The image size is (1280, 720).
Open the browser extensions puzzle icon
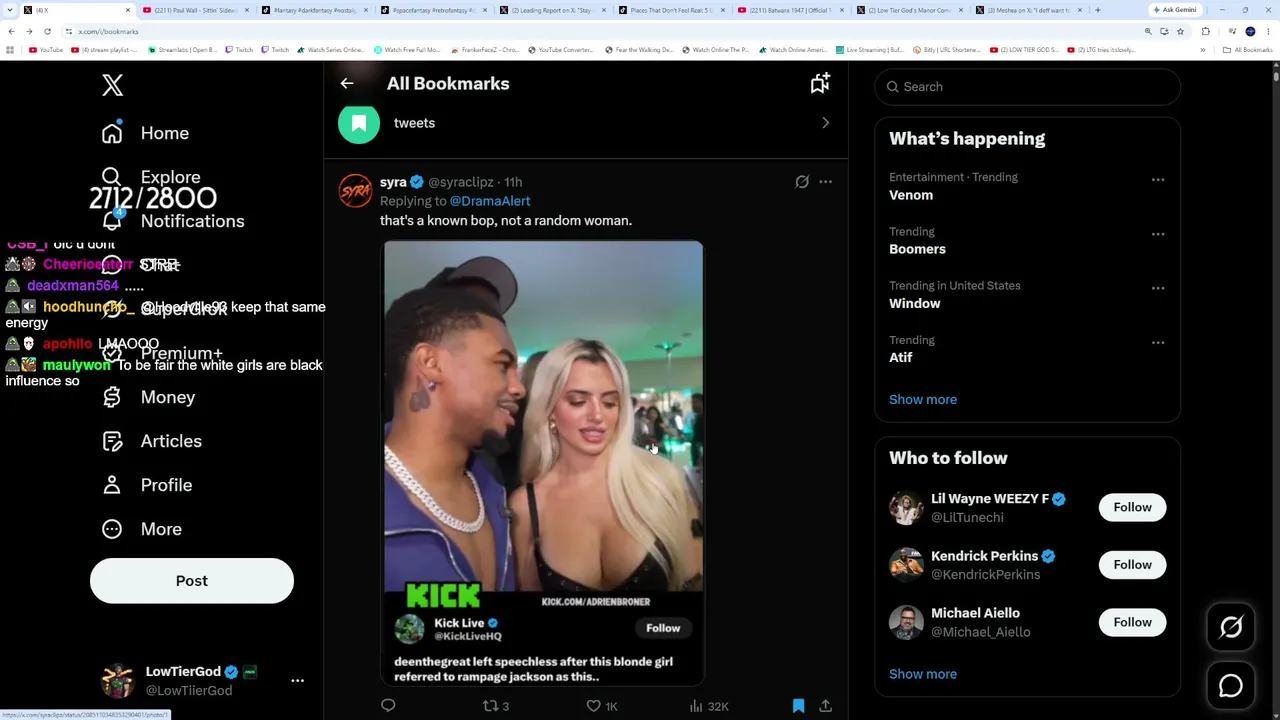(x=1205, y=31)
